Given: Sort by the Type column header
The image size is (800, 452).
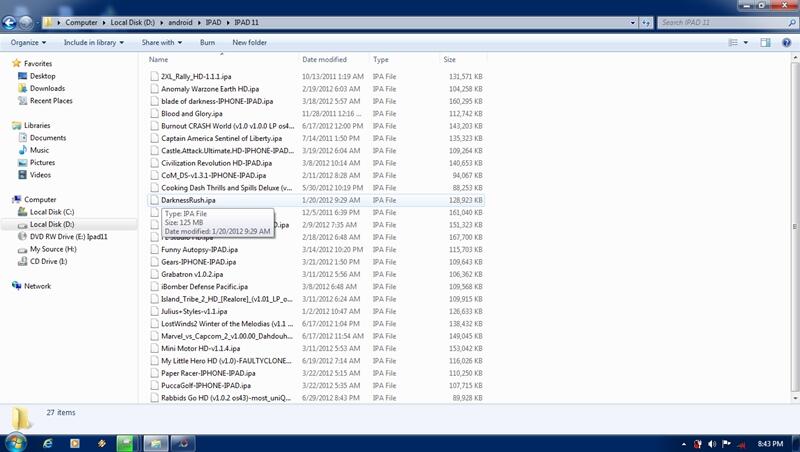Looking at the screenshot, I should point(404,59).
